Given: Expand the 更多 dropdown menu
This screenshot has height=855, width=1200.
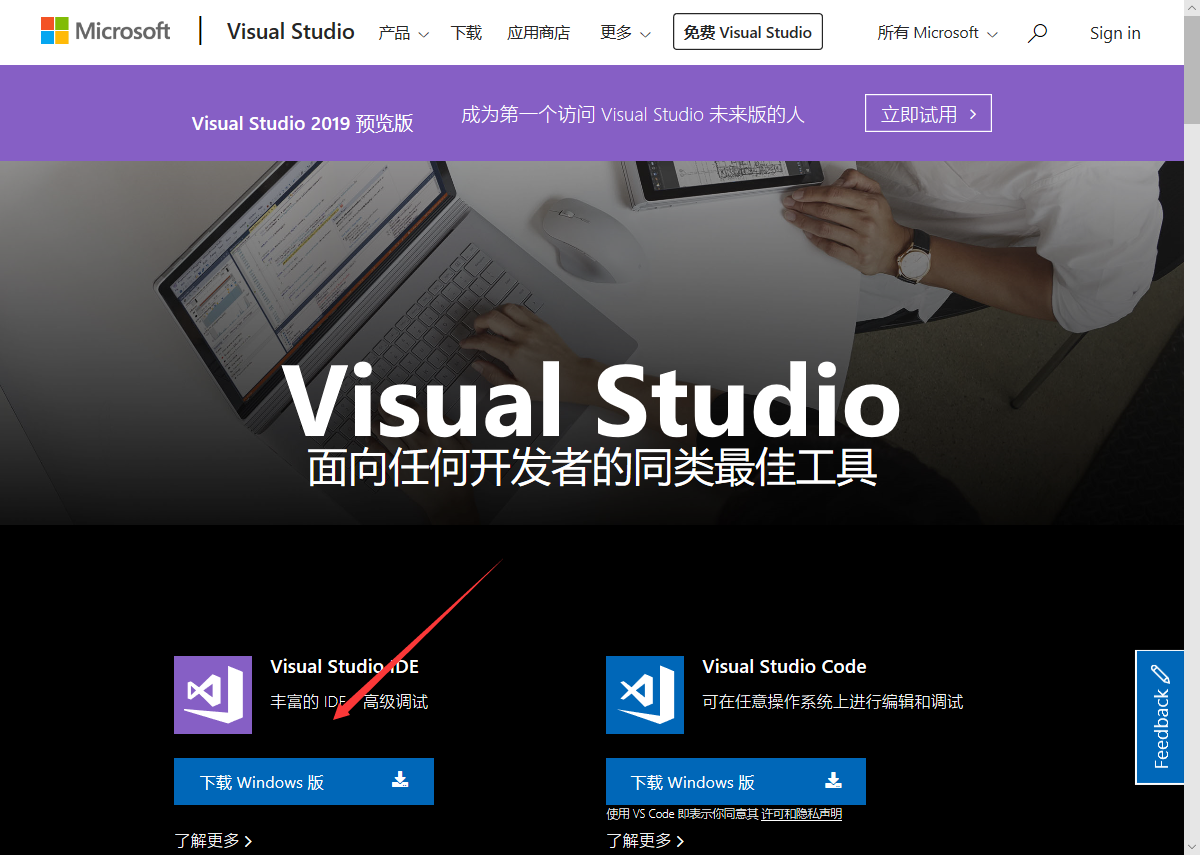Looking at the screenshot, I should pos(625,33).
